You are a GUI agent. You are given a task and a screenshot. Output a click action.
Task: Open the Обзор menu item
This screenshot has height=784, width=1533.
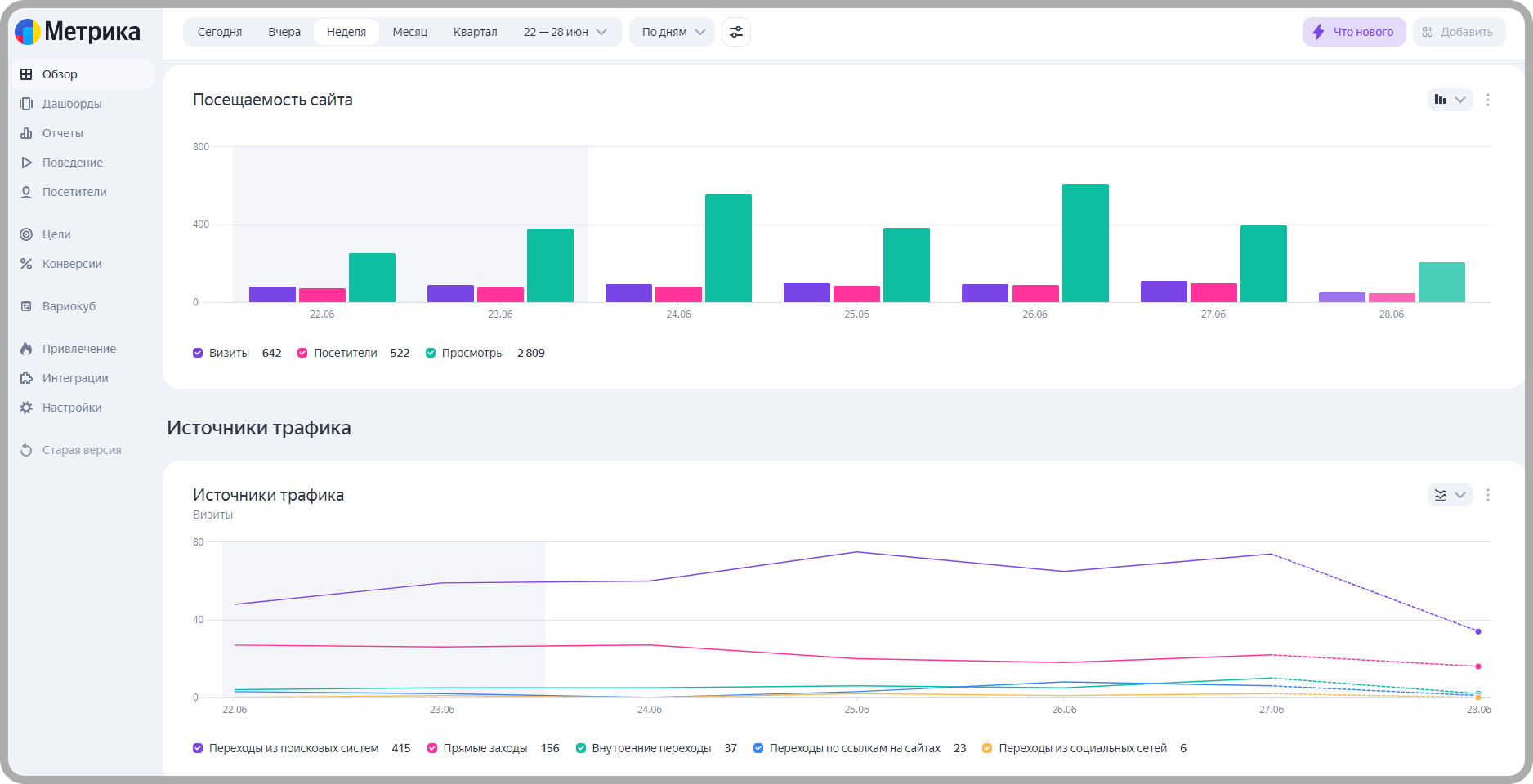82,74
